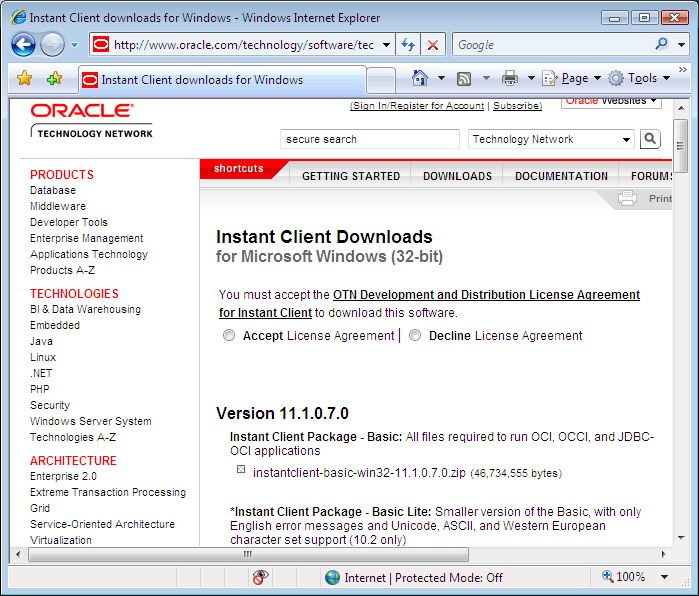
Task: Click Internet zone globe in status bar
Action: 332,577
